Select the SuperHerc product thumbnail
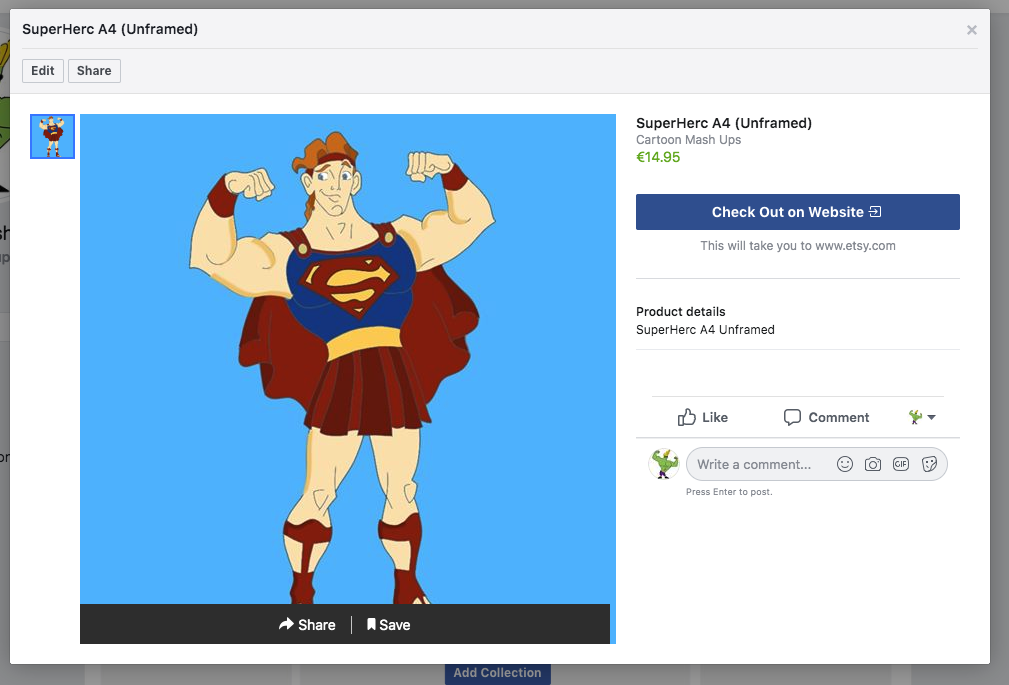Screen dimensions: 1009x685 point(52,136)
